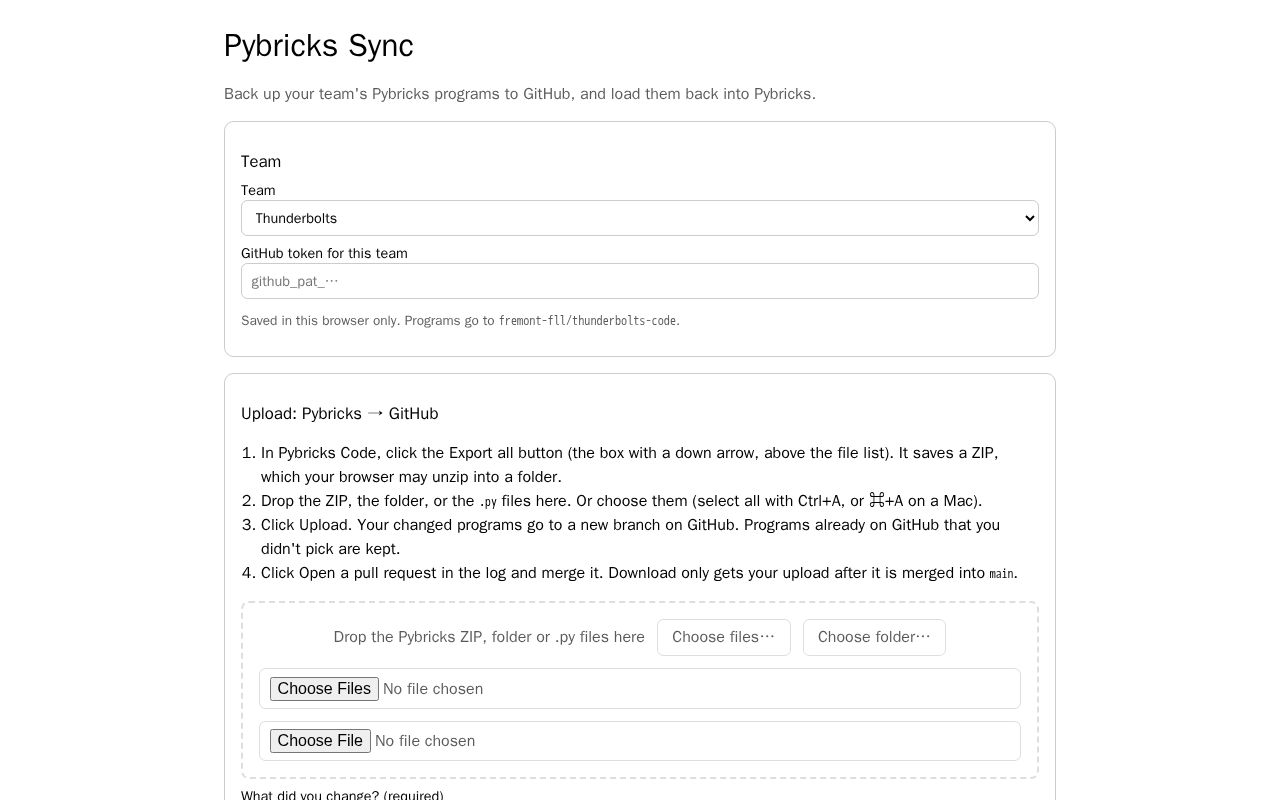Click the instruction starting 'Drop the ZIP, the folder'
1280x800 pixels.
(621, 501)
